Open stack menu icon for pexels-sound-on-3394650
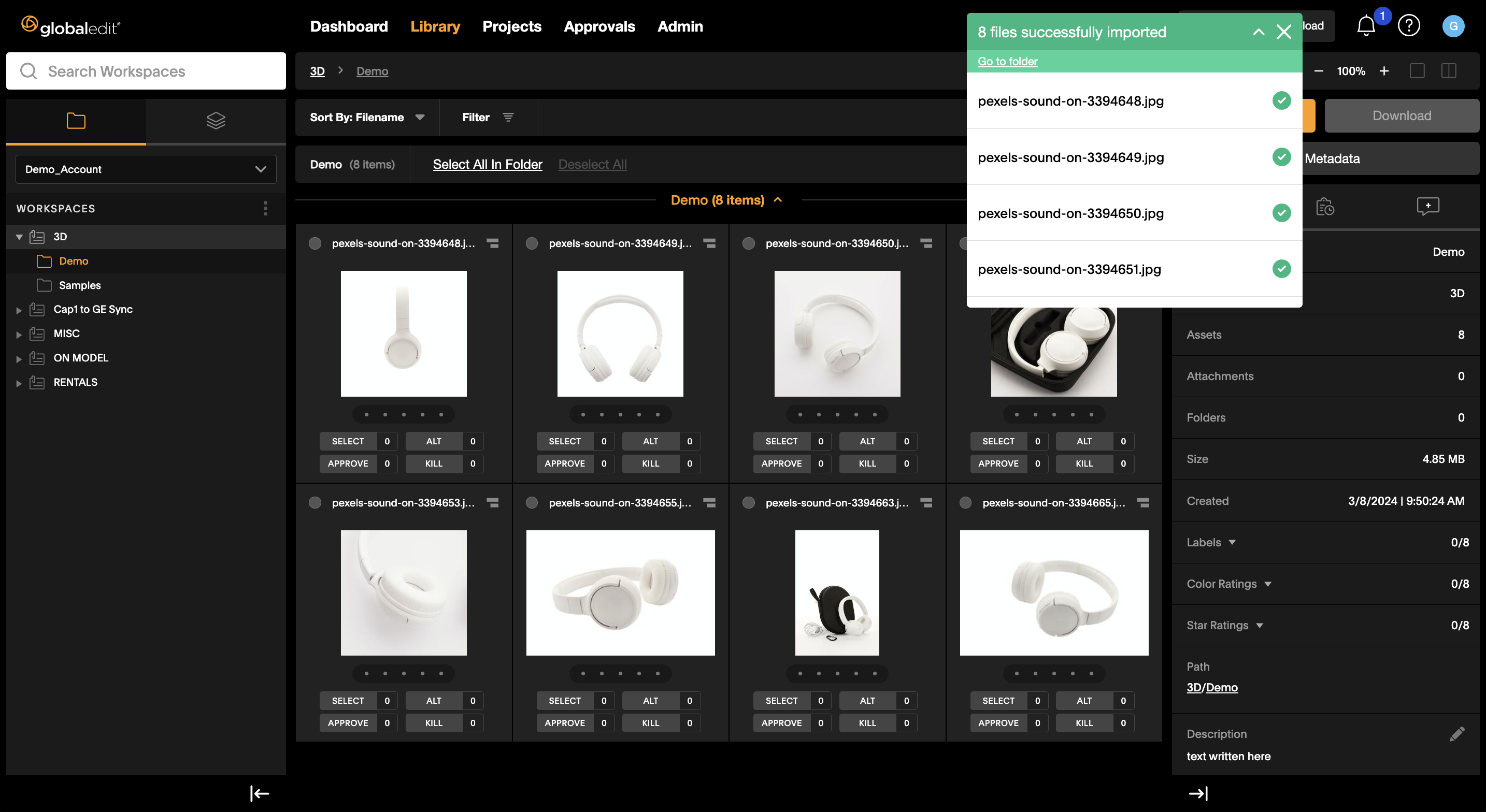Image resolution: width=1486 pixels, height=812 pixels. pos(926,243)
